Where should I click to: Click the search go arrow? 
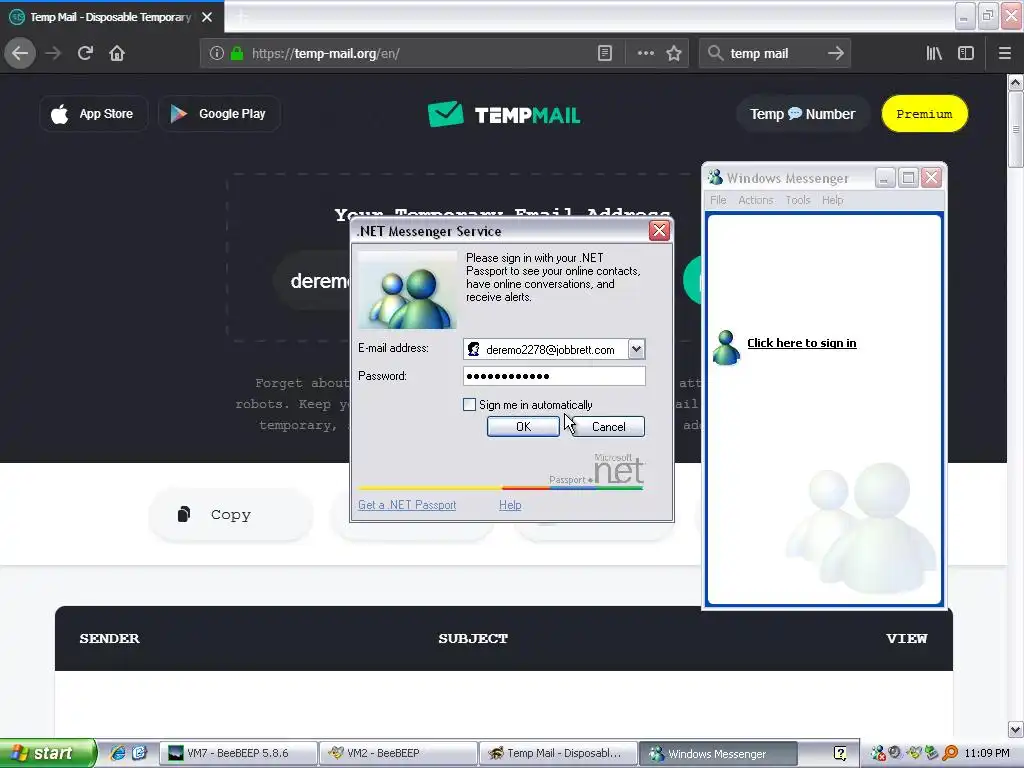pos(835,53)
